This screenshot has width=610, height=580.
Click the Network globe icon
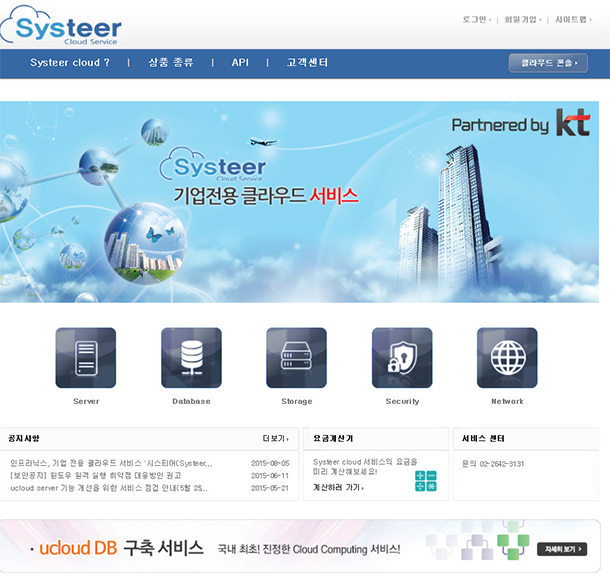tap(507, 358)
